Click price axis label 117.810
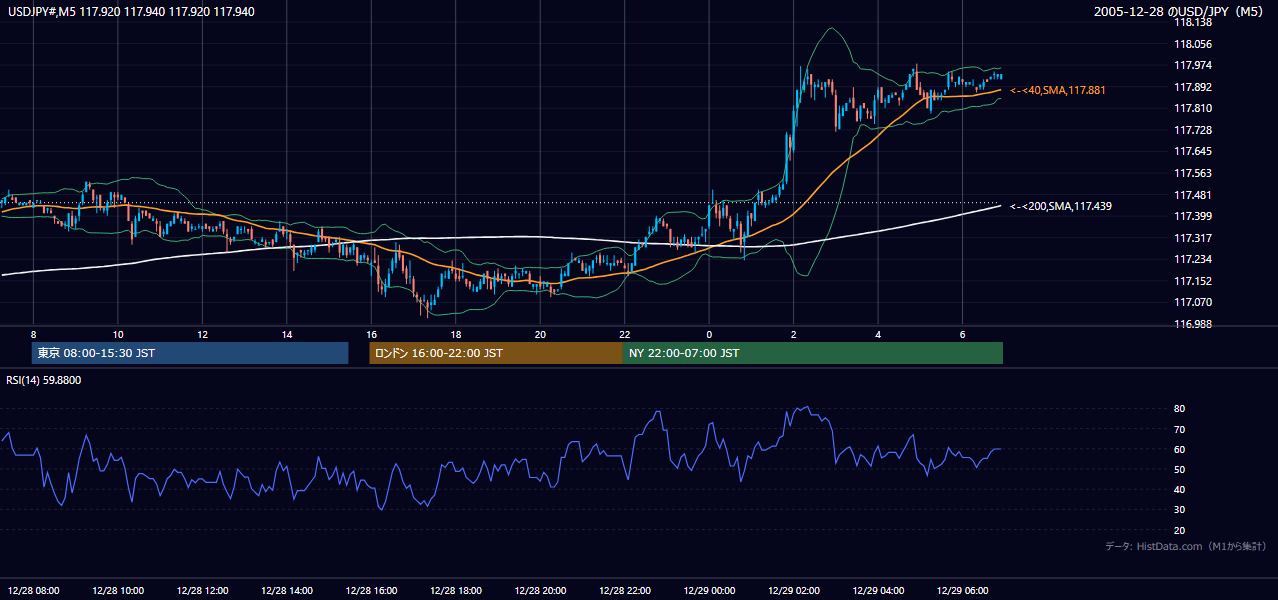This screenshot has width=1278, height=600. pyautogui.click(x=1192, y=109)
